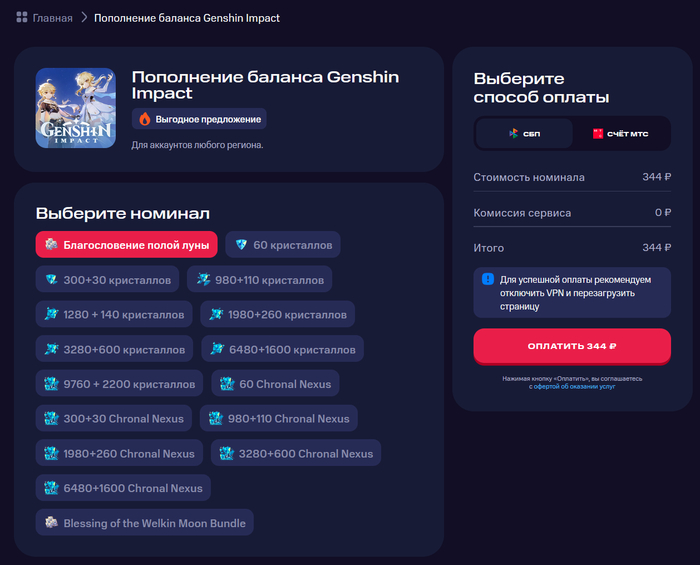Click the flame icon on Выгодное предложение badge
Viewport: 700px width, 565px height.
coord(145,119)
